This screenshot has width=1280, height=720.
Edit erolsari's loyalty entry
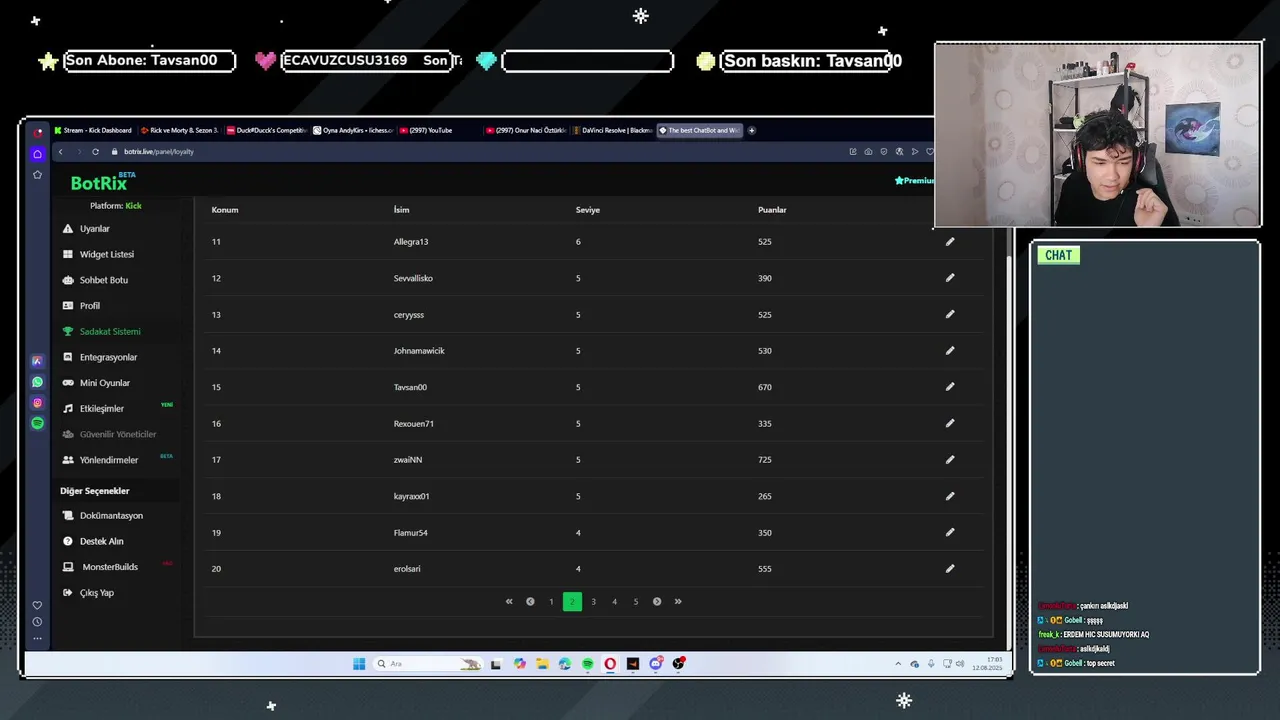[x=950, y=569]
